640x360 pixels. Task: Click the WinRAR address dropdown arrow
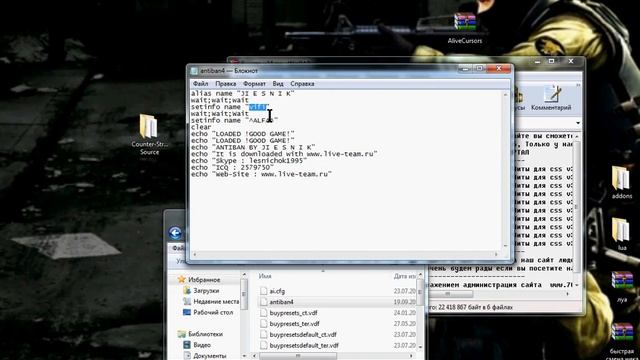(x=578, y=123)
